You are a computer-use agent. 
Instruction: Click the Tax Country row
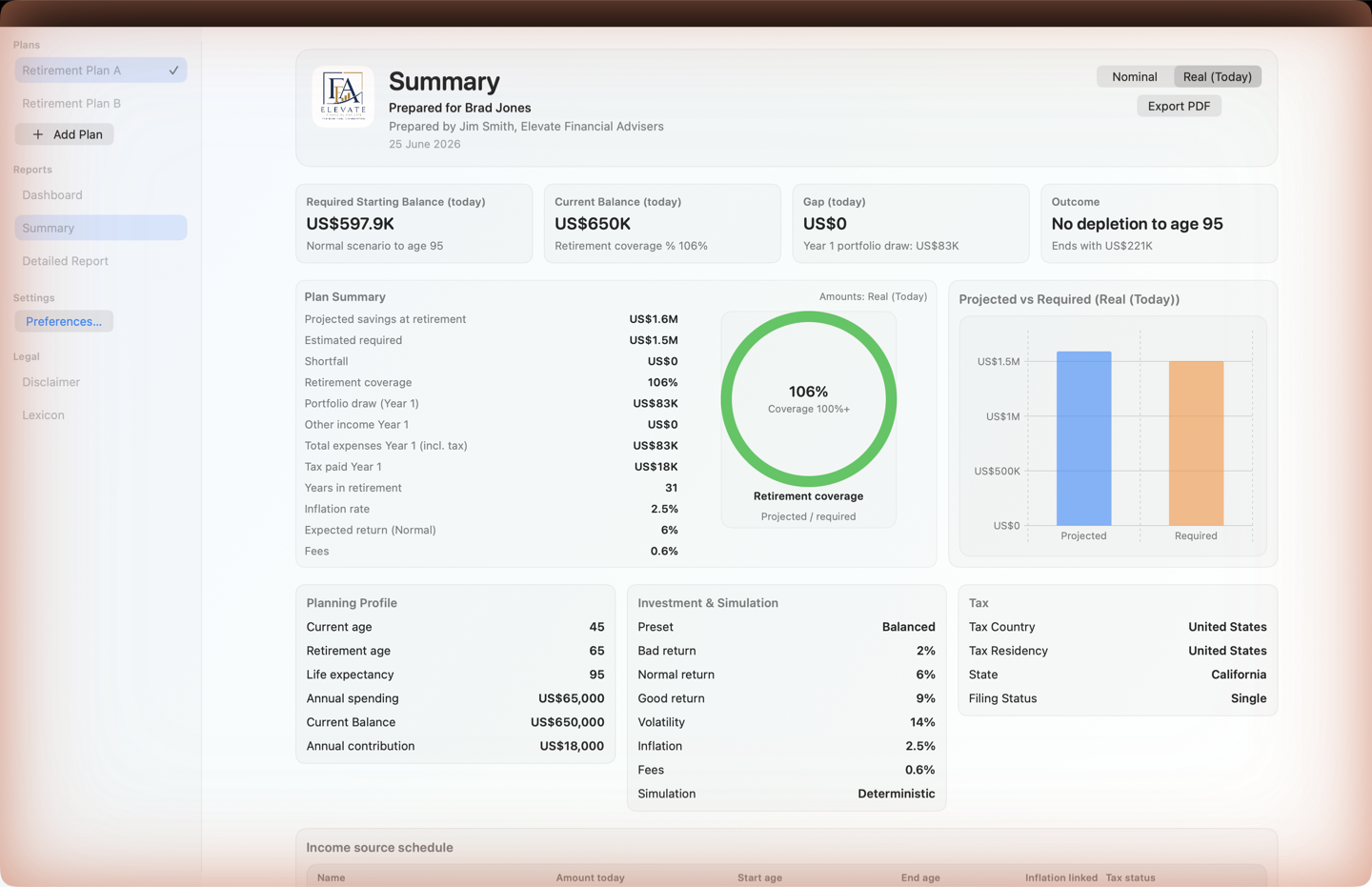coord(1118,627)
